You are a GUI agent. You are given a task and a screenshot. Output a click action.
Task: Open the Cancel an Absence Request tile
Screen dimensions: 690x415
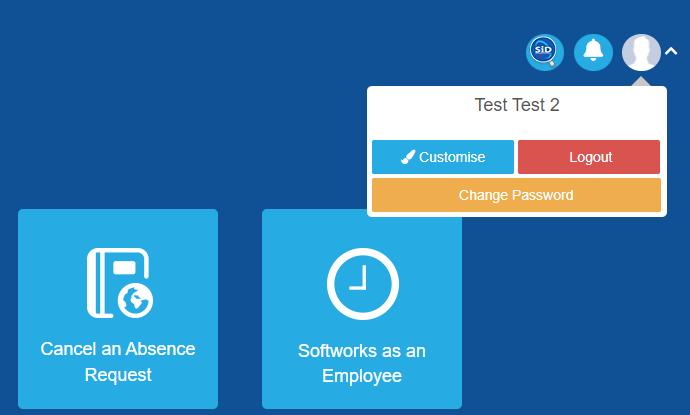coord(118,309)
